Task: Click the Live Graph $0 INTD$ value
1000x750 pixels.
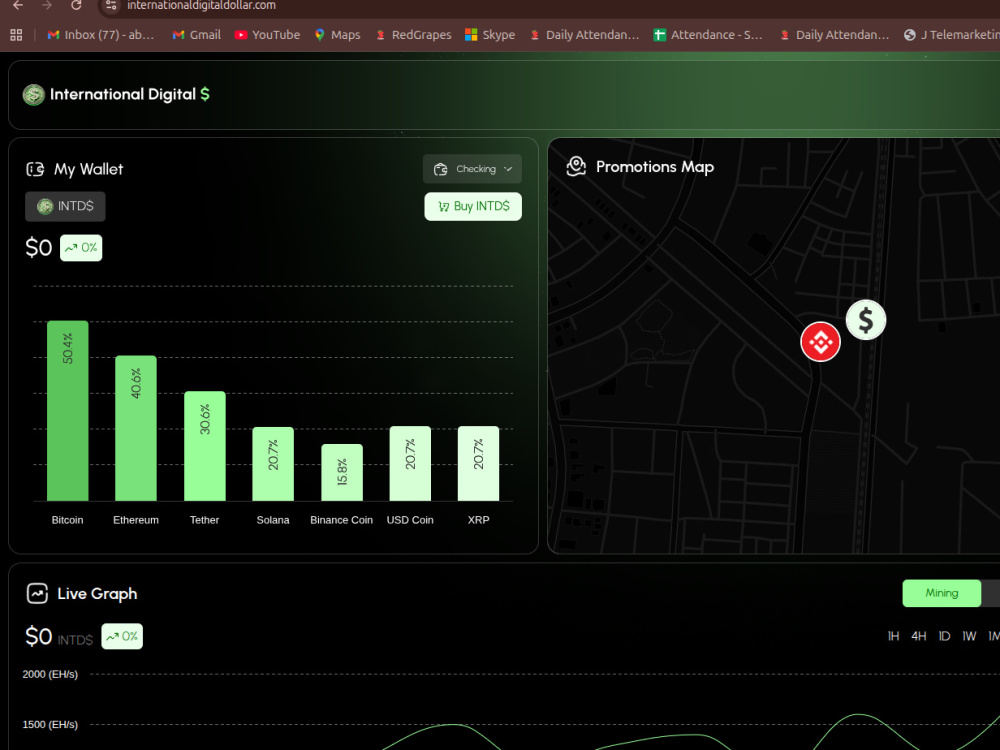Action: pos(59,637)
